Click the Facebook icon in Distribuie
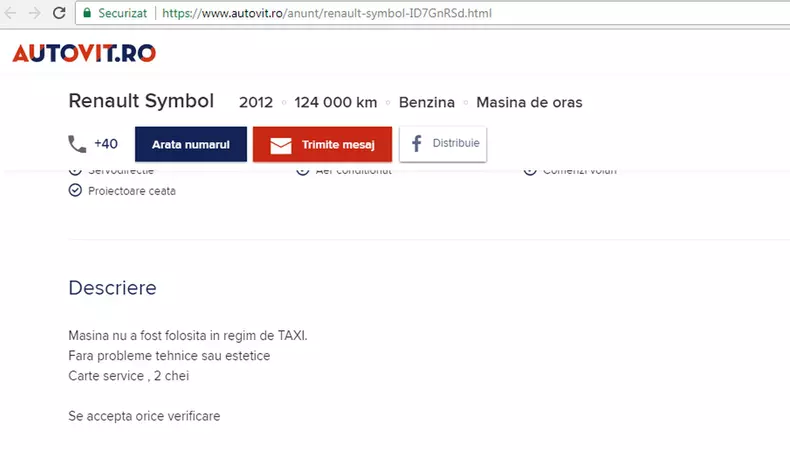Image resolution: width=790 pixels, height=450 pixels. coord(416,144)
